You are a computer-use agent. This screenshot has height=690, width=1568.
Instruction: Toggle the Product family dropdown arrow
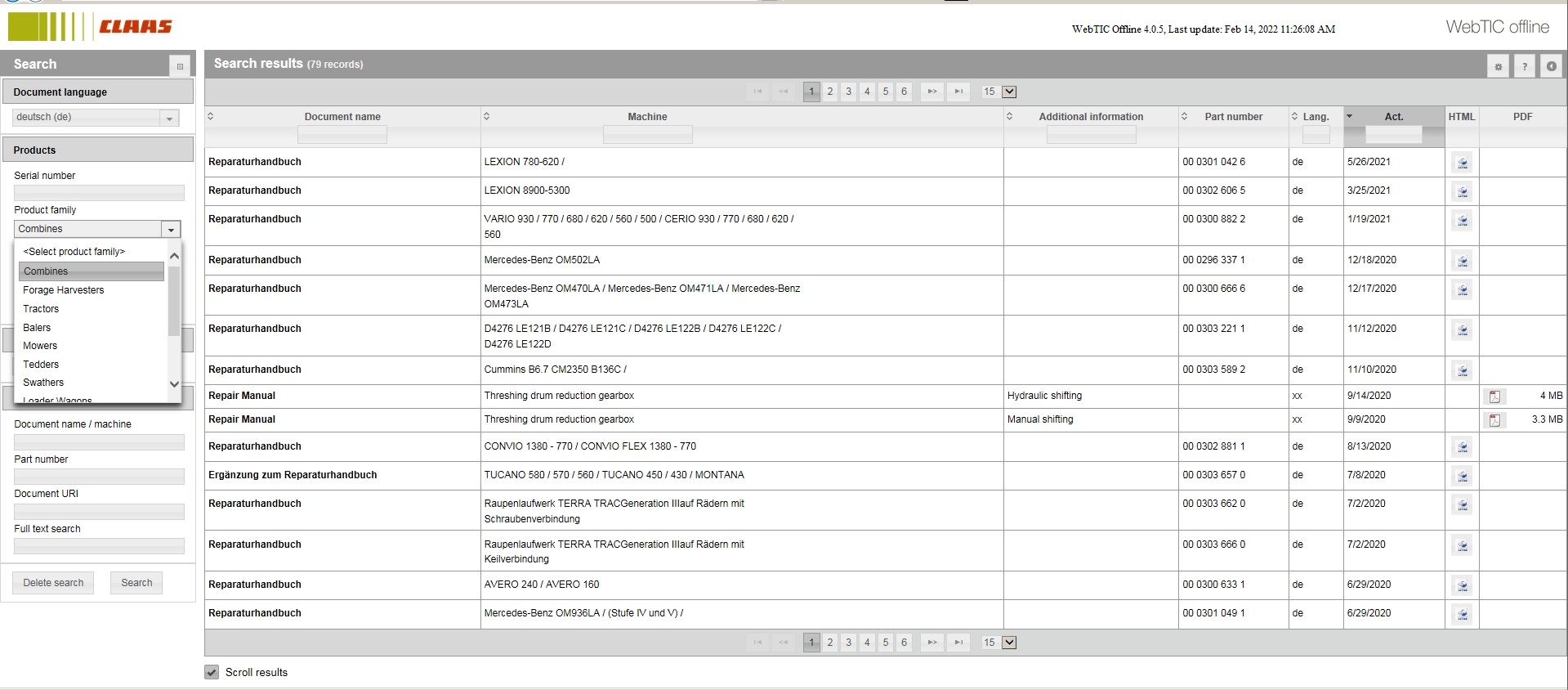point(171,230)
